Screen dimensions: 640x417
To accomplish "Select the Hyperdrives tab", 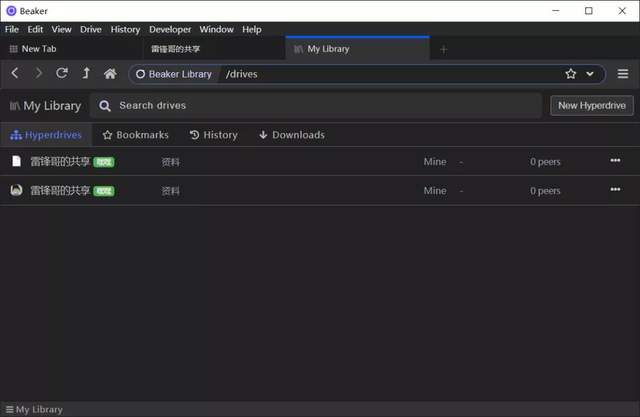I will point(46,135).
